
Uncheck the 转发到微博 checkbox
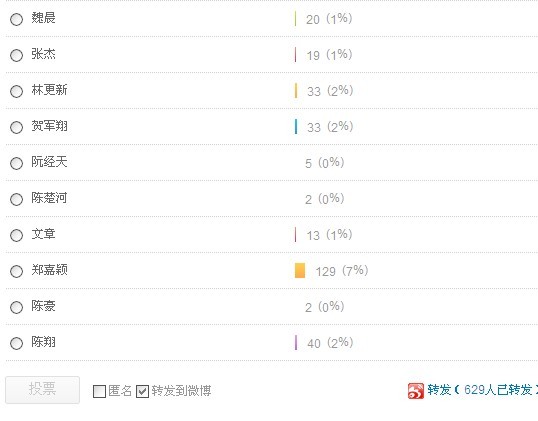coord(142,391)
